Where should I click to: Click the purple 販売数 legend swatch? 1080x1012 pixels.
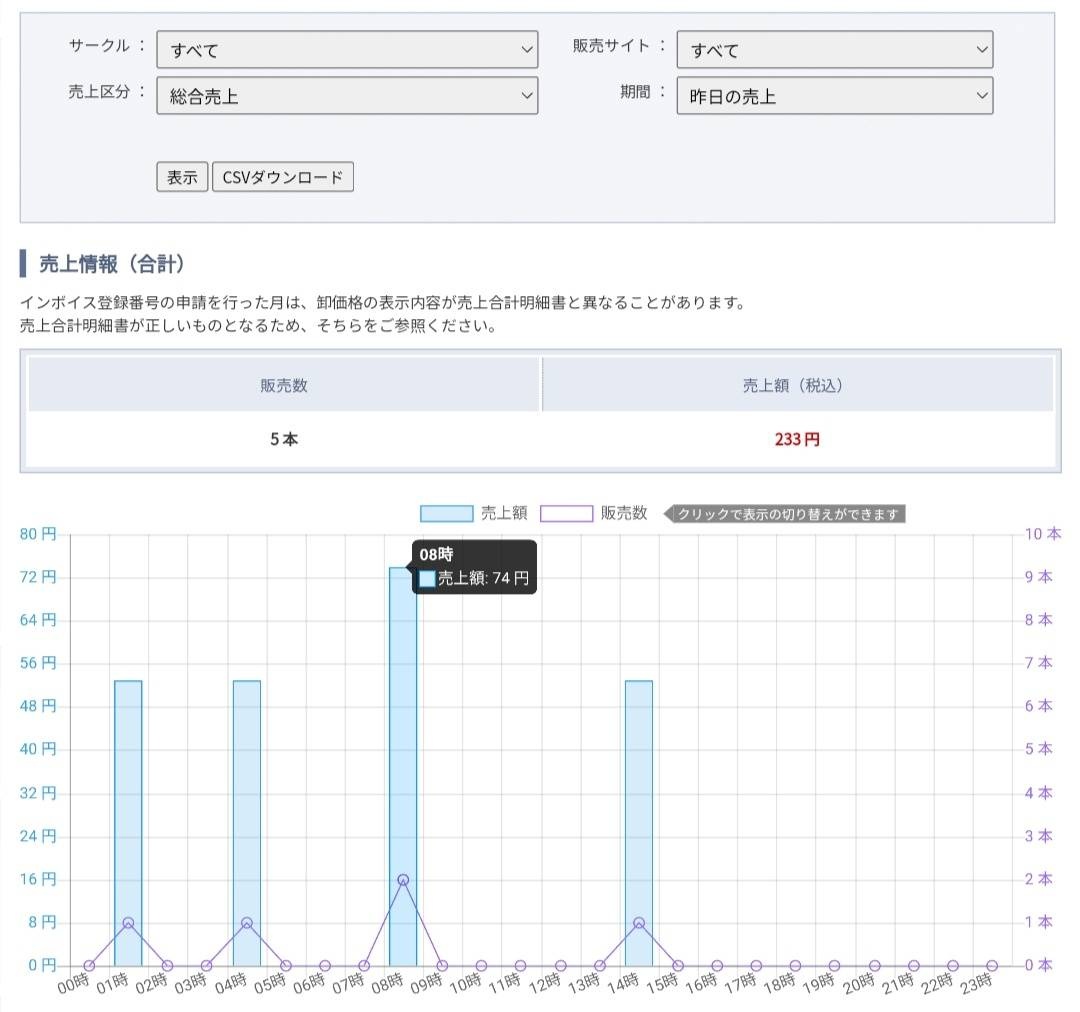(x=566, y=514)
